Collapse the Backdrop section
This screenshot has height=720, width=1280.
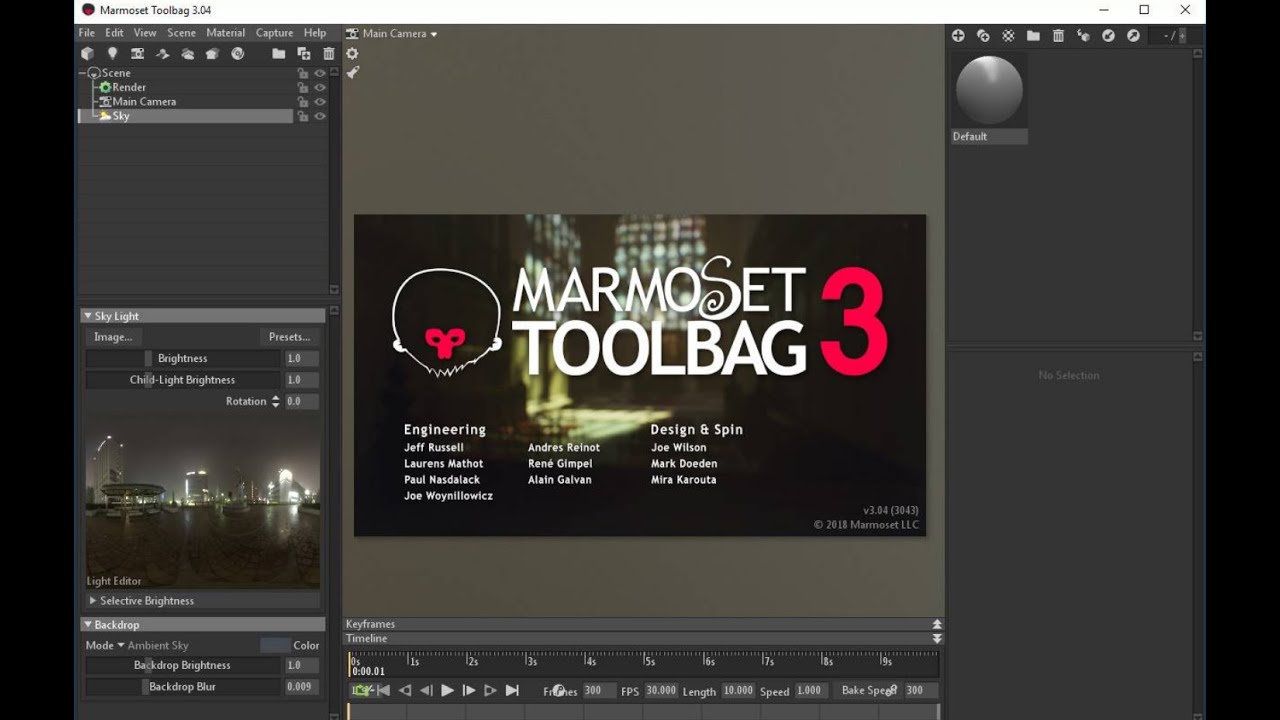pyautogui.click(x=88, y=625)
